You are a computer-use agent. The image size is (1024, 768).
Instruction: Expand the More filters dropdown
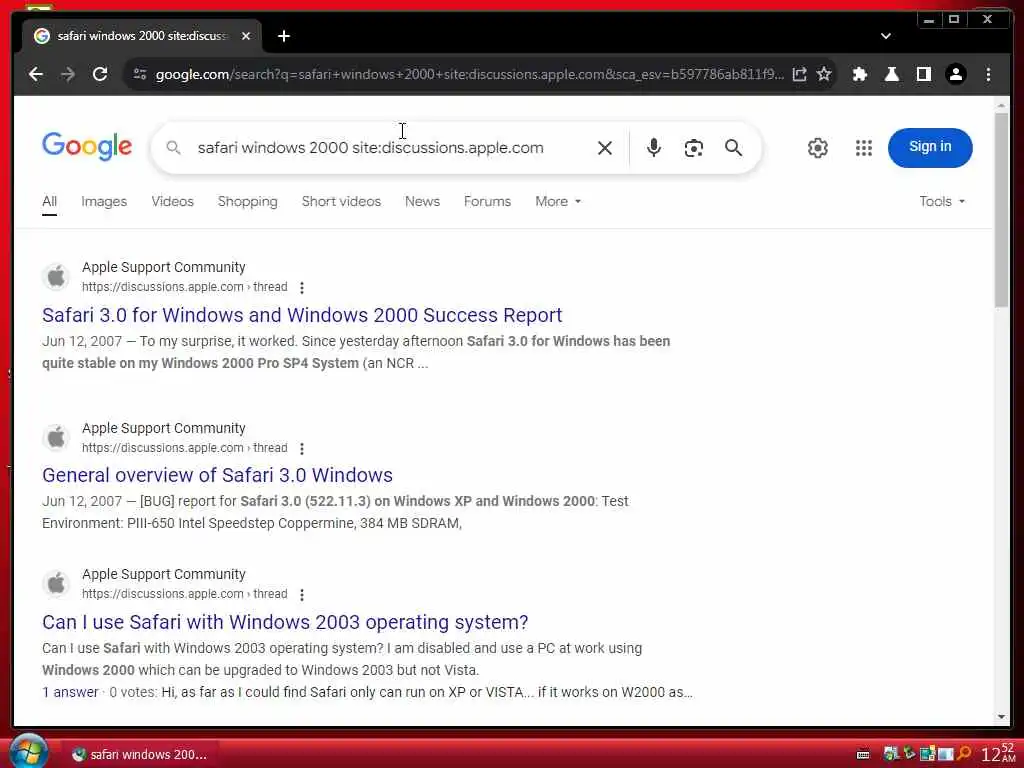558,202
